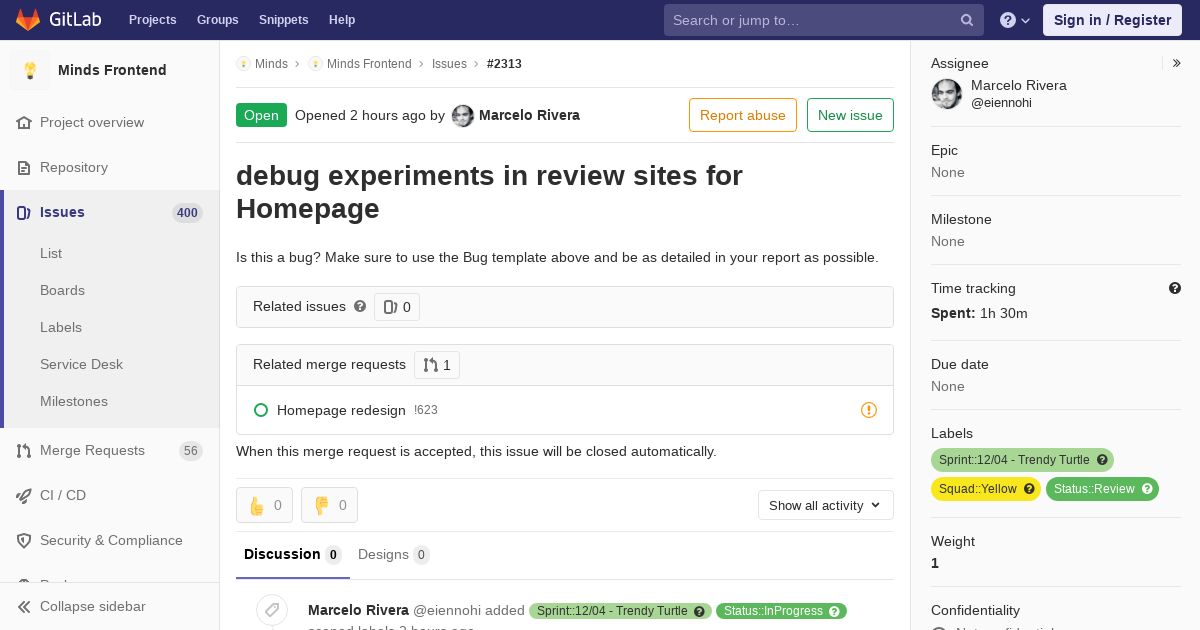Select the Discussion tab
This screenshot has width=1200, height=630.
coord(292,554)
